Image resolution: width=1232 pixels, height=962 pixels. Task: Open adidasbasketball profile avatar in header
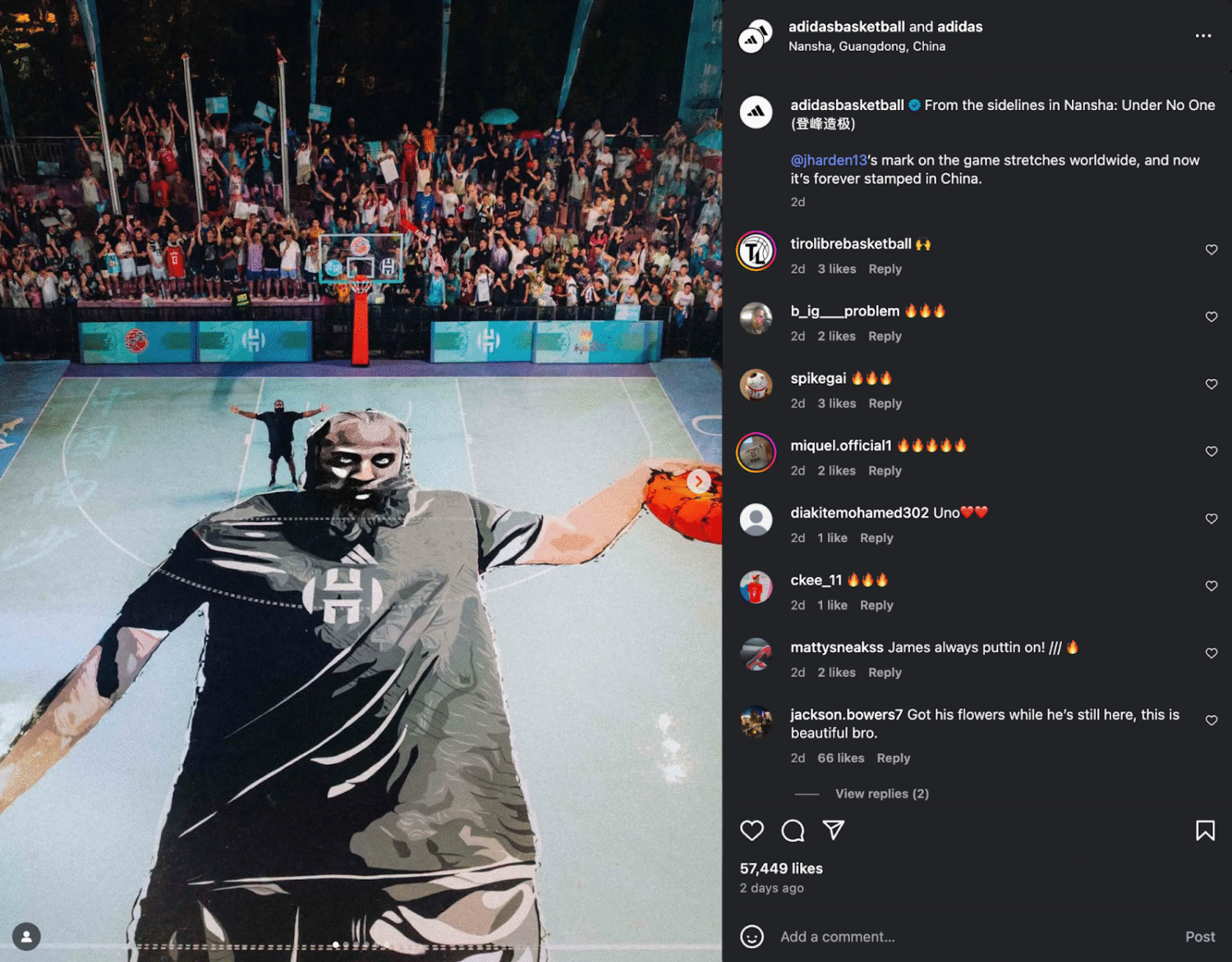point(756,36)
